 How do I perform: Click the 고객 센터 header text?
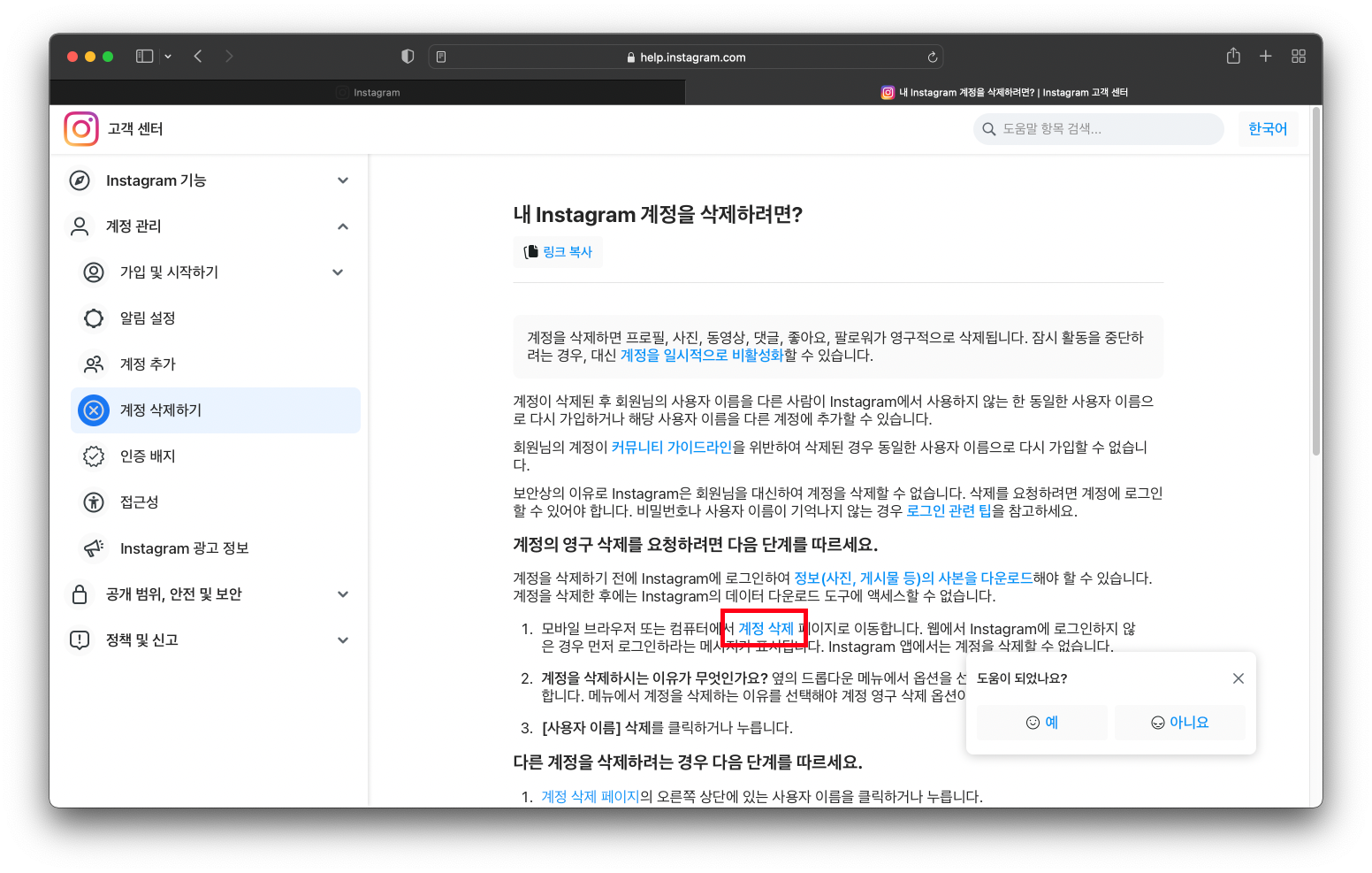[x=135, y=129]
